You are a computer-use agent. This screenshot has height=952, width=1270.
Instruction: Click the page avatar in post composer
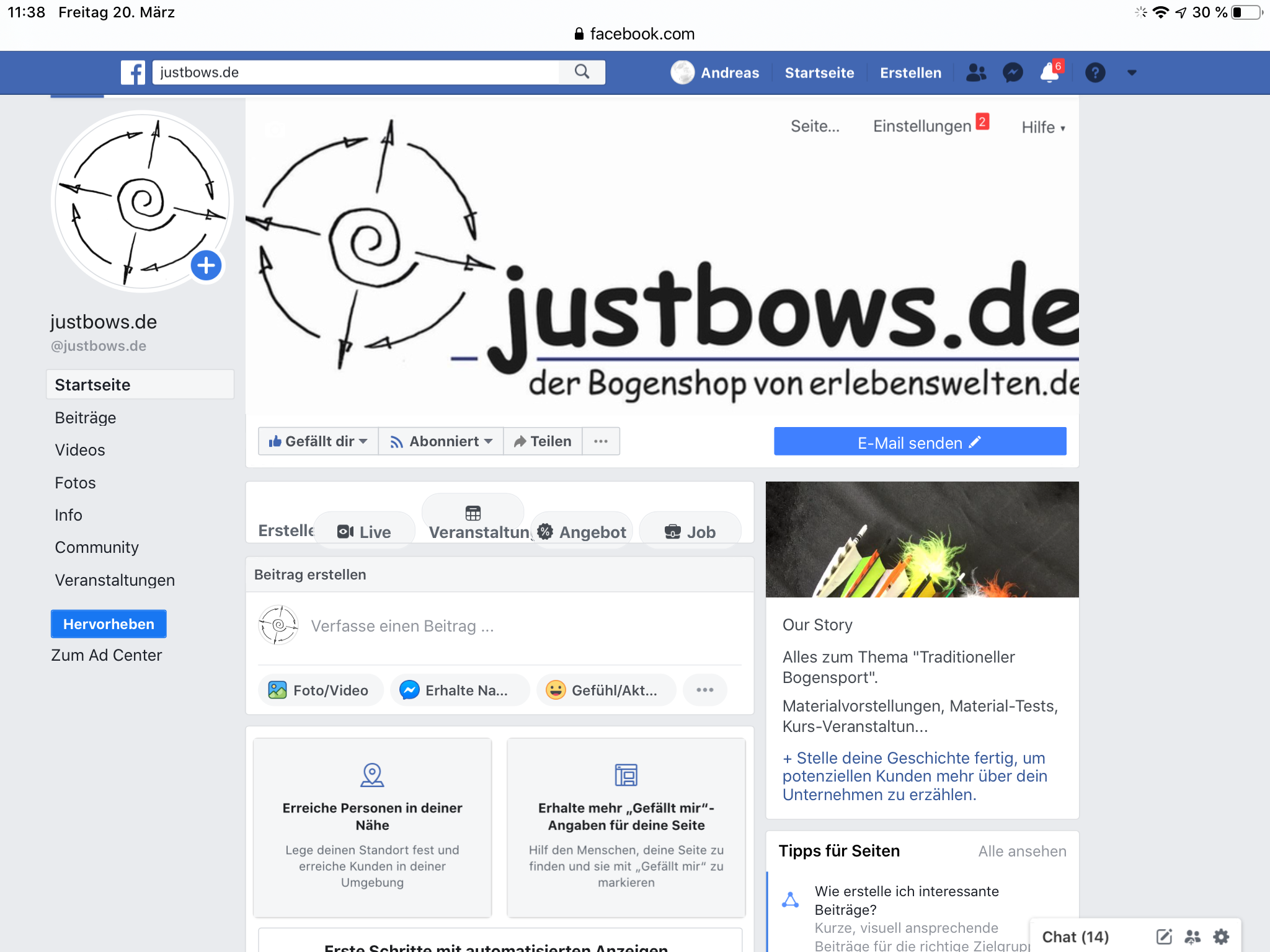click(x=278, y=625)
